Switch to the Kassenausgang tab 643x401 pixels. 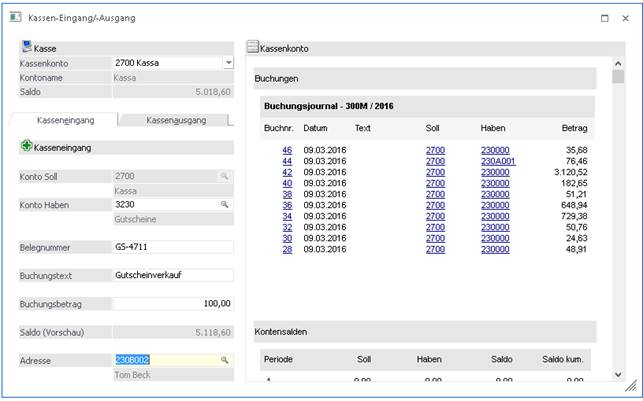(176, 120)
